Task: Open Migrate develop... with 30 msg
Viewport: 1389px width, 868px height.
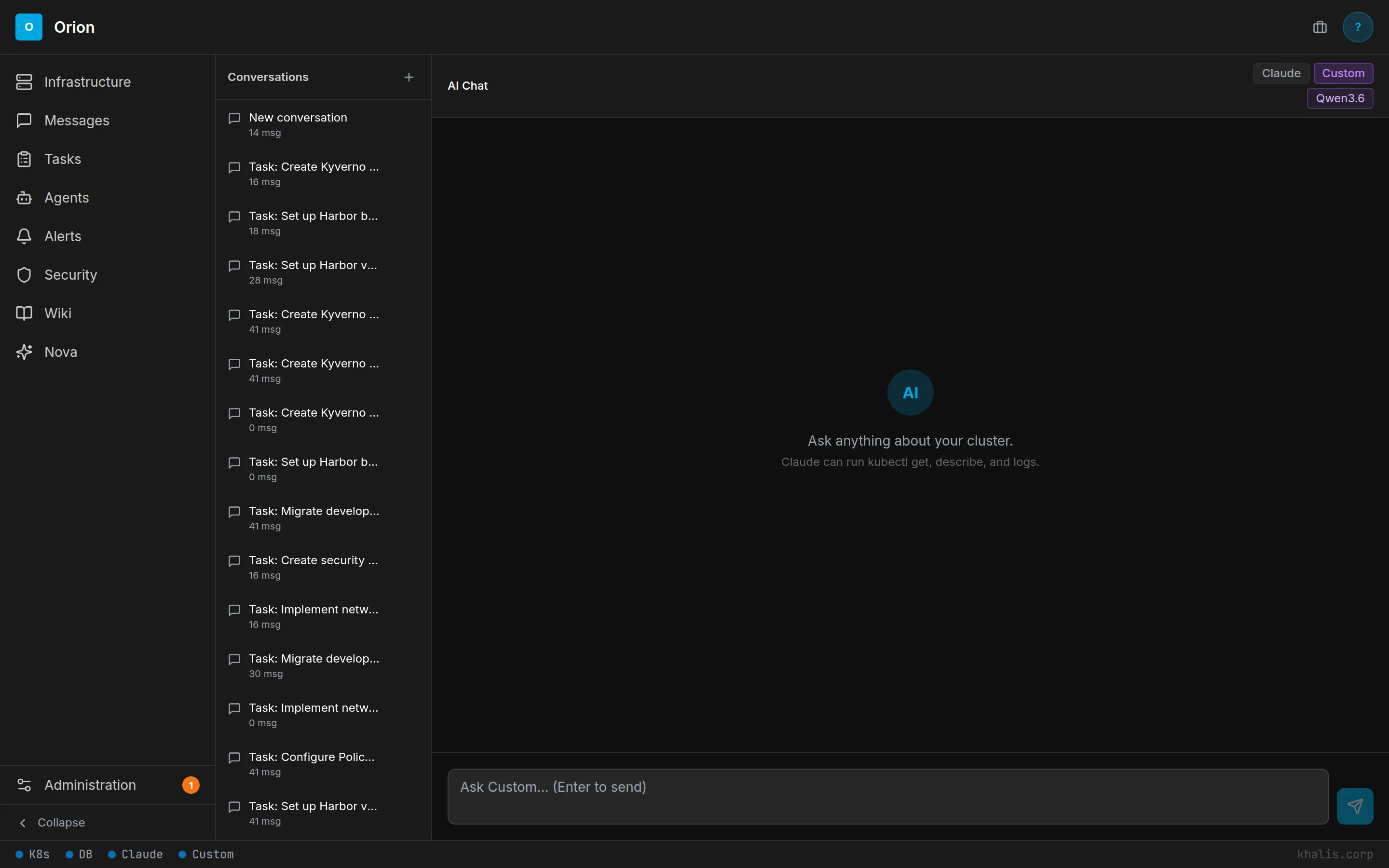Action: 323,666
